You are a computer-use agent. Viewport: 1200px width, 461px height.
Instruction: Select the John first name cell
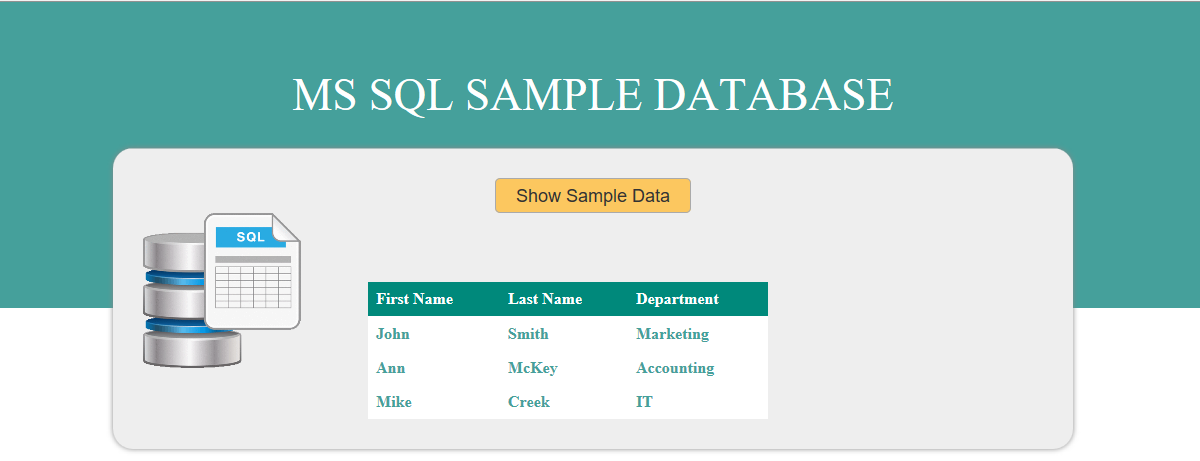393,334
